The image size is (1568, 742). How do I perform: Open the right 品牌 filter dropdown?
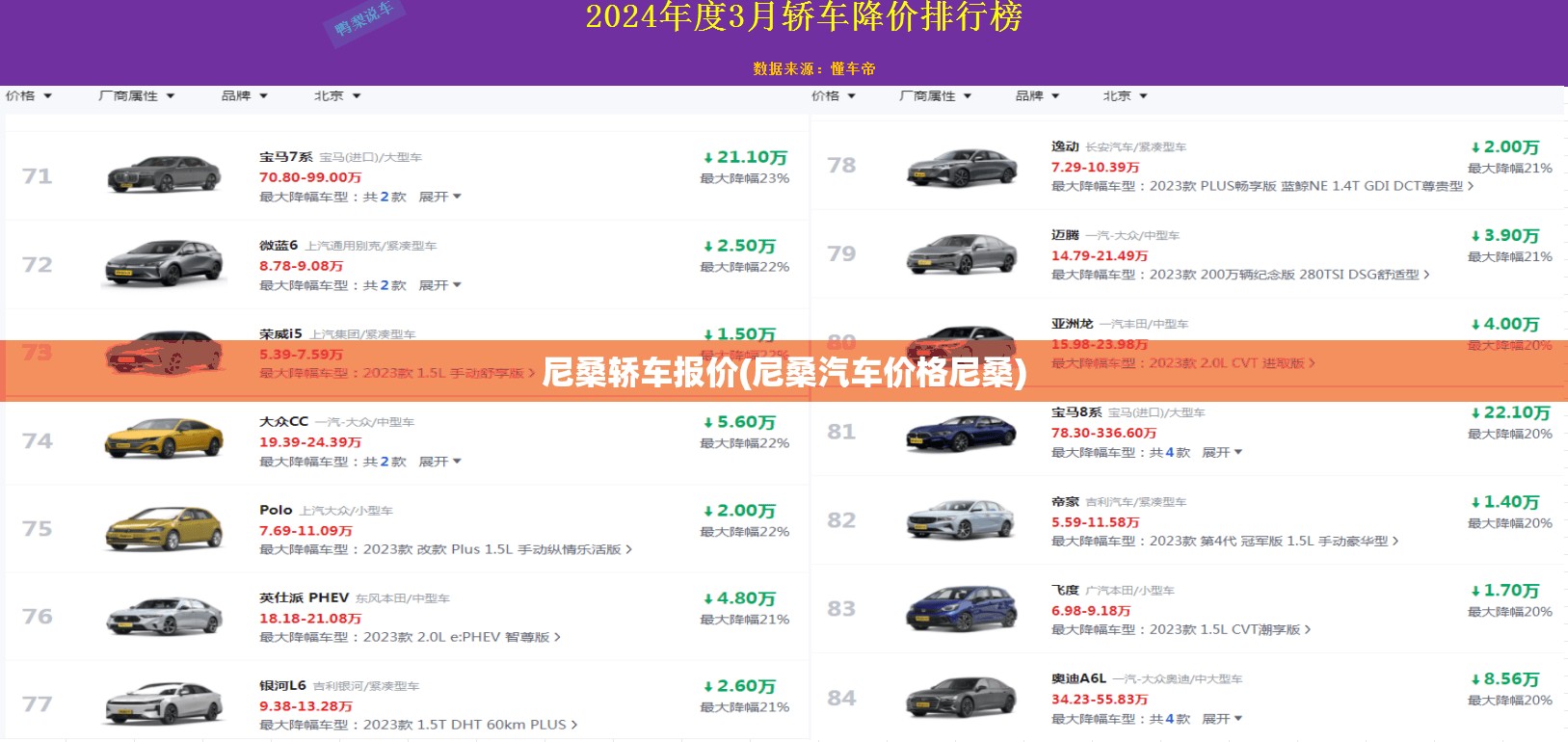click(1037, 96)
